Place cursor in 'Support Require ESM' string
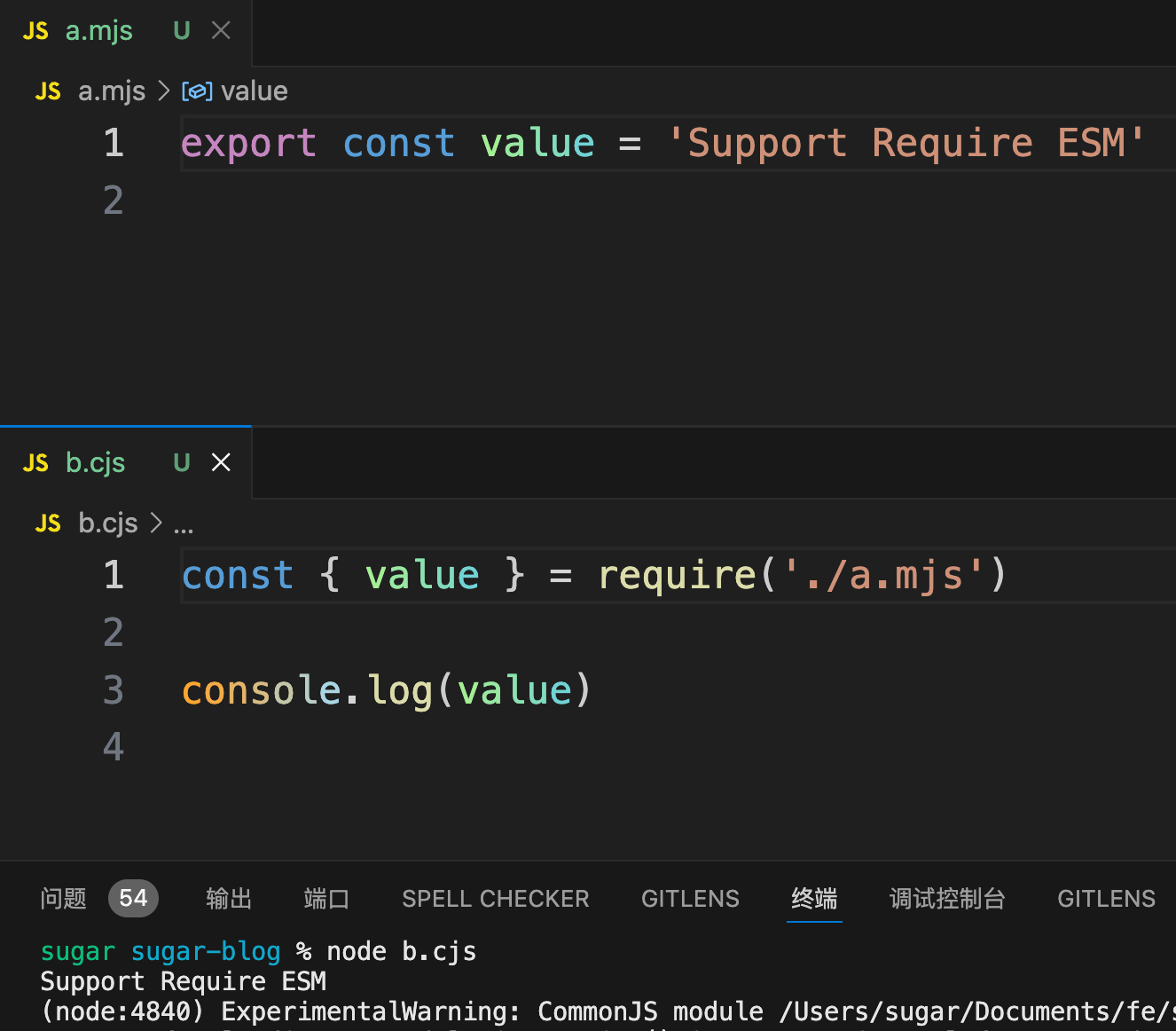The width and height of the screenshot is (1176, 1031). (905, 144)
